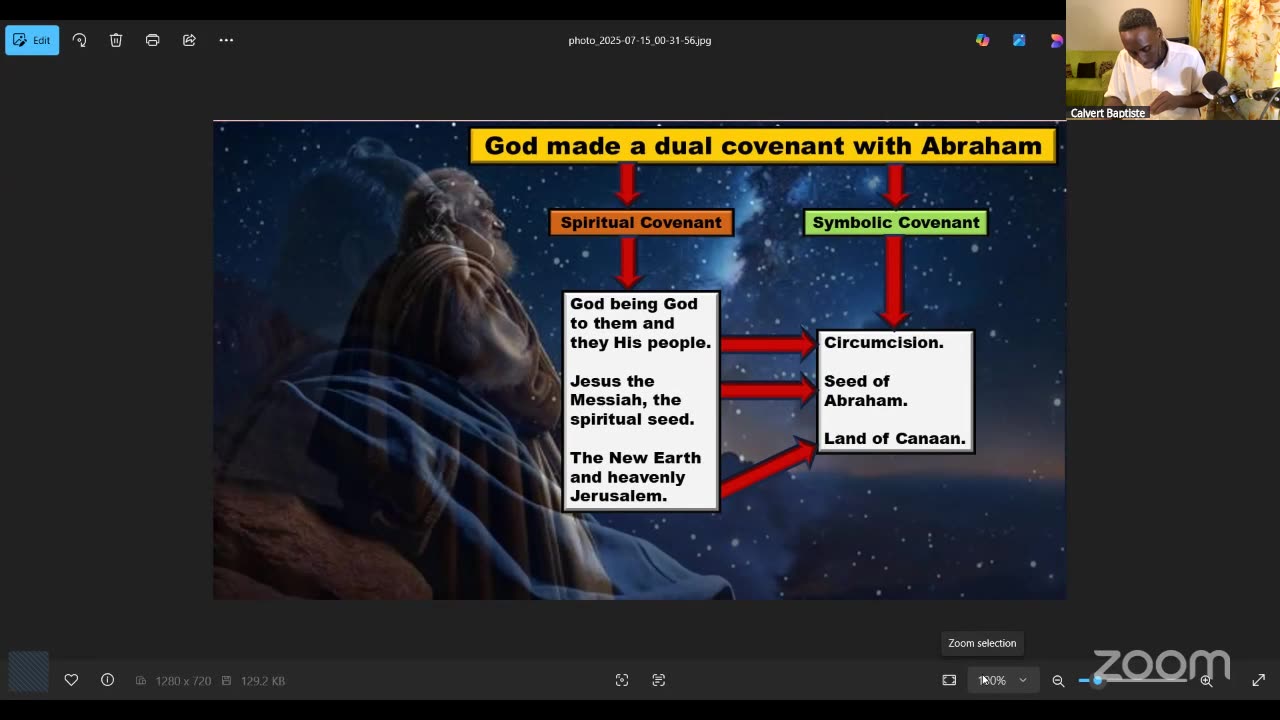
Task: Click the file name photo_2025-07-15_00-31-56.jpg
Action: click(x=640, y=41)
